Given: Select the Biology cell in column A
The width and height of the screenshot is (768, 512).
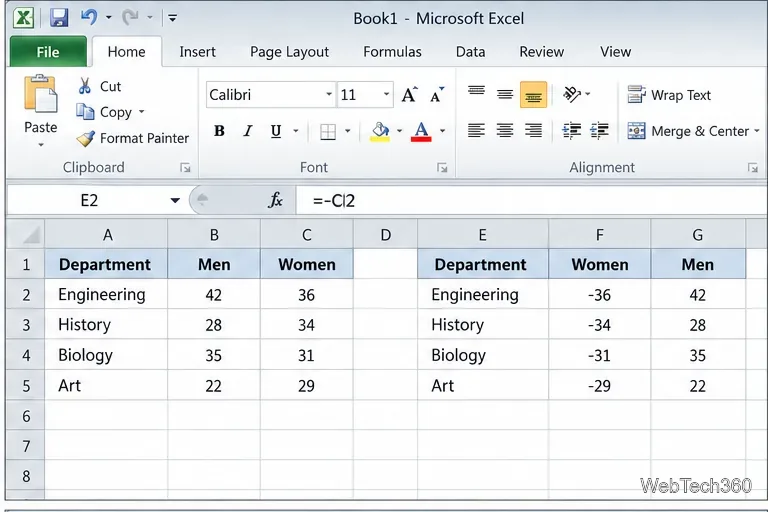Looking at the screenshot, I should click(106, 355).
